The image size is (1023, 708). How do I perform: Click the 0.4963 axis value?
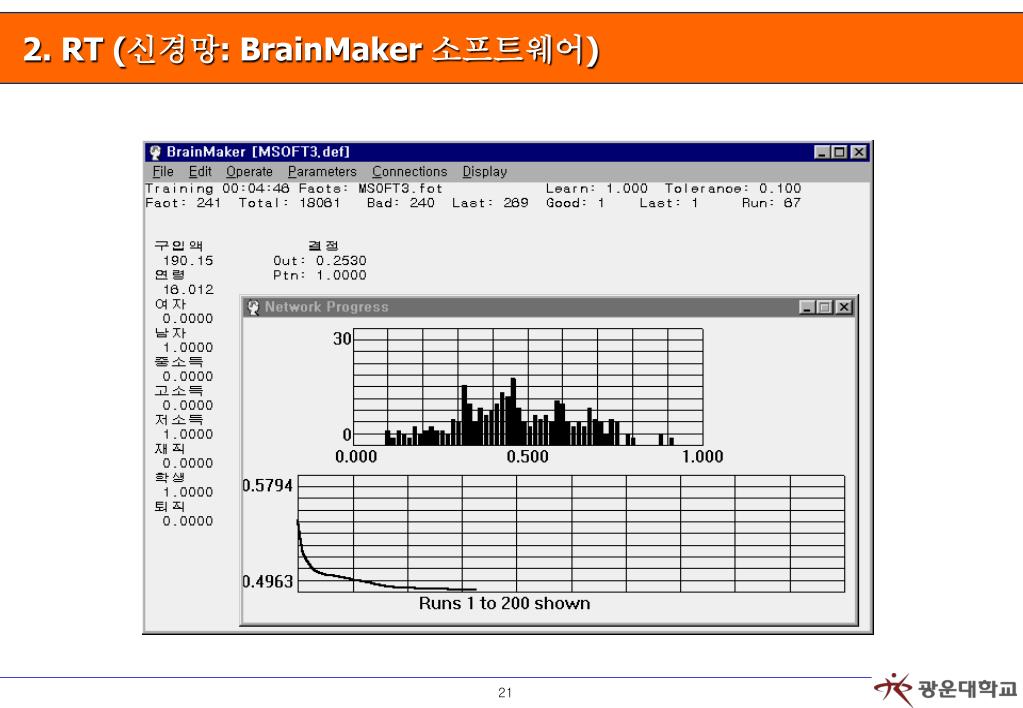click(267, 581)
